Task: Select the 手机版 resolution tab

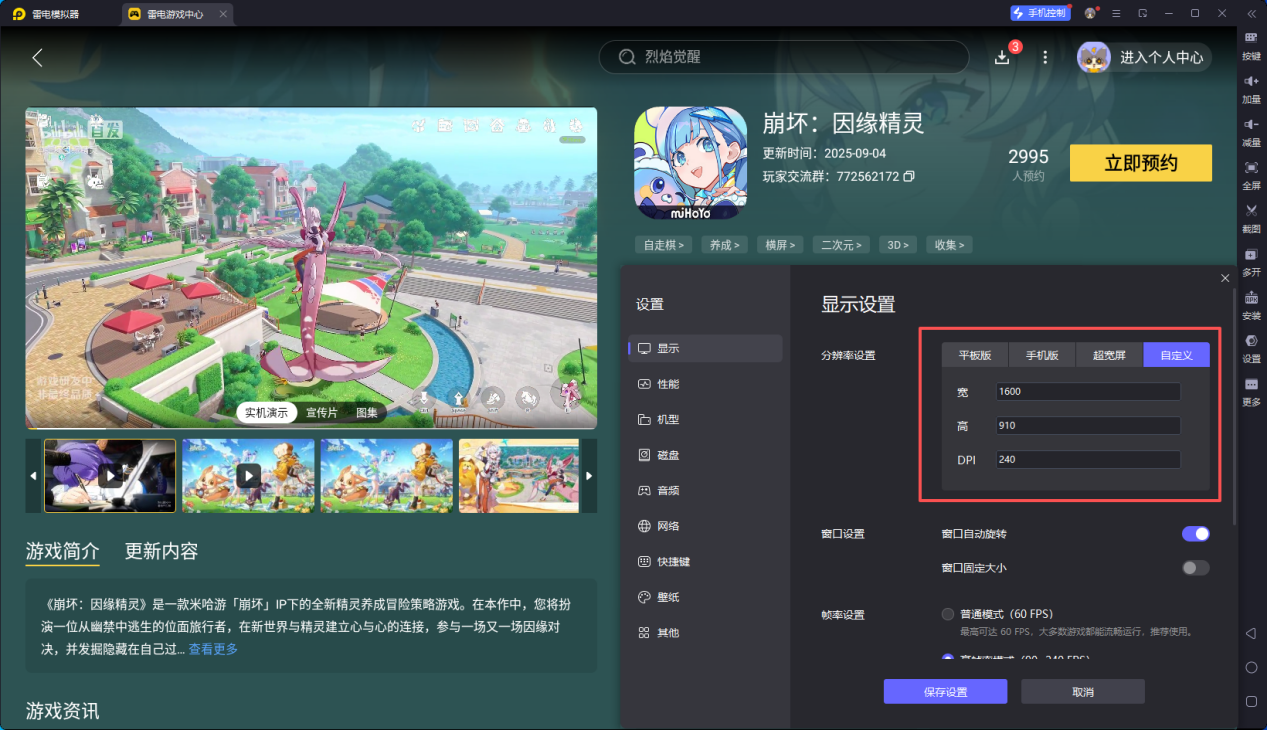Action: pos(1042,355)
